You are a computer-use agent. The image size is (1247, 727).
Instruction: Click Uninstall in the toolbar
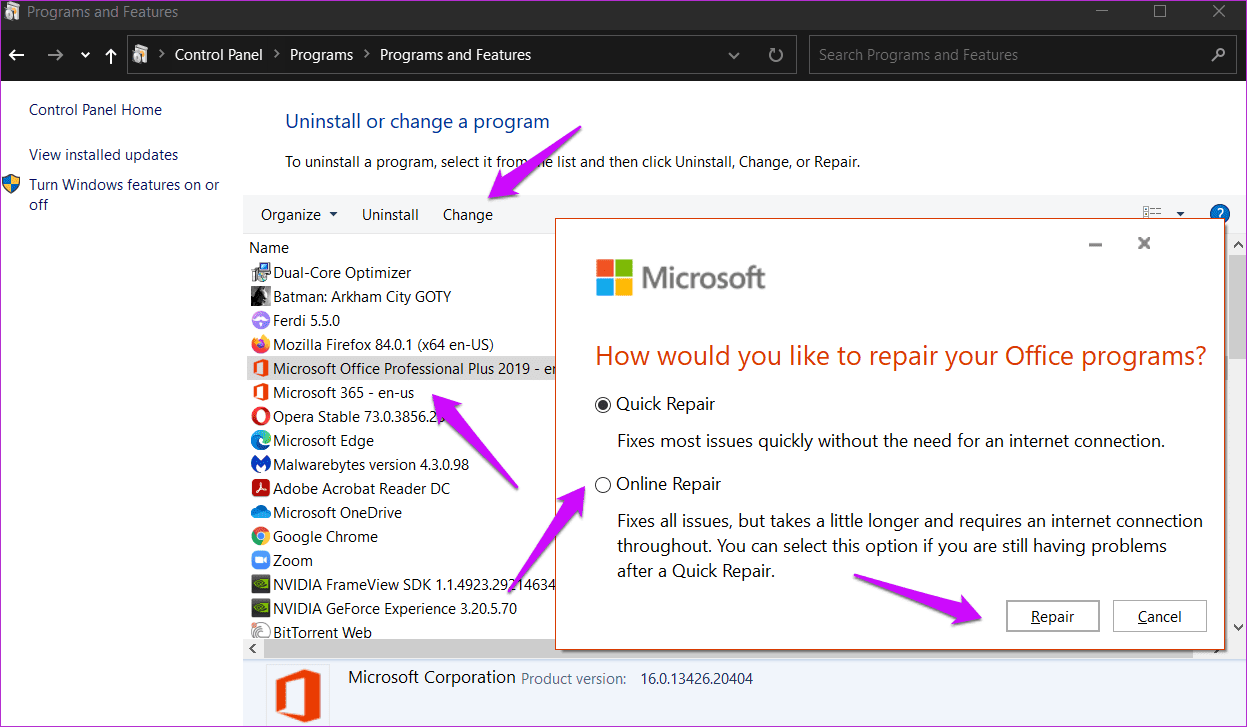point(390,215)
